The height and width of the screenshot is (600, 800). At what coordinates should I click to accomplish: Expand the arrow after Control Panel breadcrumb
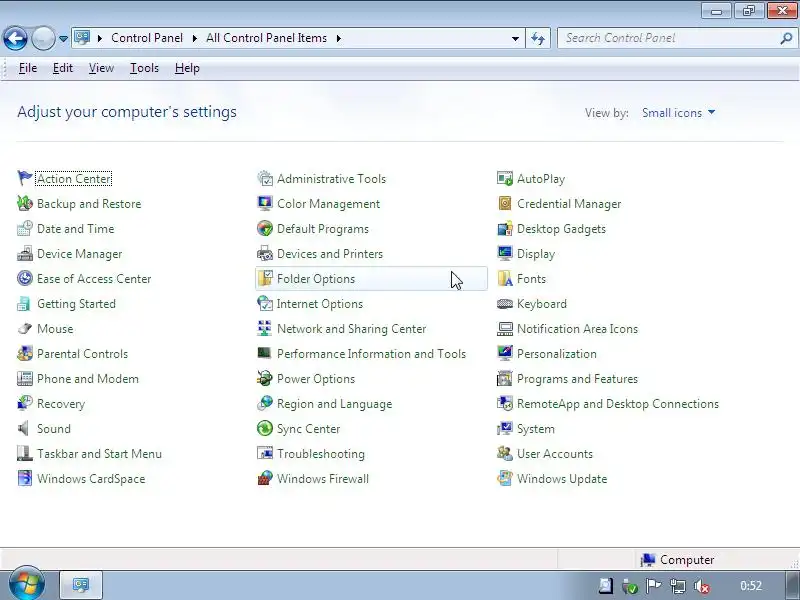(194, 38)
